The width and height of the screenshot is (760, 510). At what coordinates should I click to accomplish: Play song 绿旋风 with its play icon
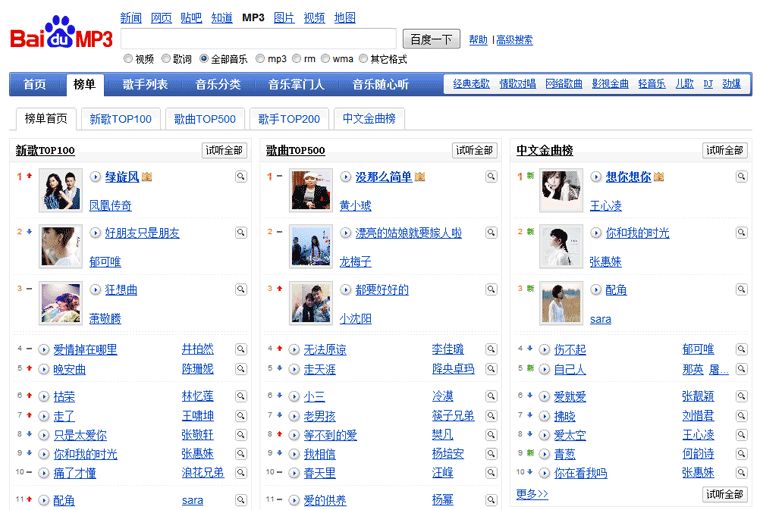coord(95,177)
